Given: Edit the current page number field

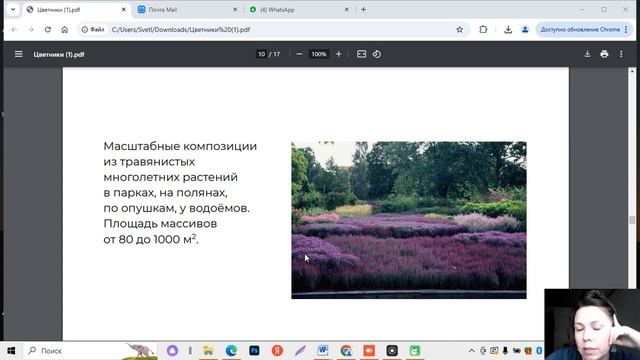Looking at the screenshot, I should click(261, 54).
